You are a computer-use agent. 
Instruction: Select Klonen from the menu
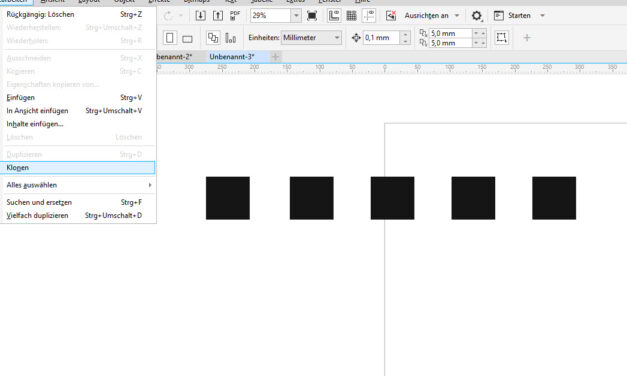point(78,168)
